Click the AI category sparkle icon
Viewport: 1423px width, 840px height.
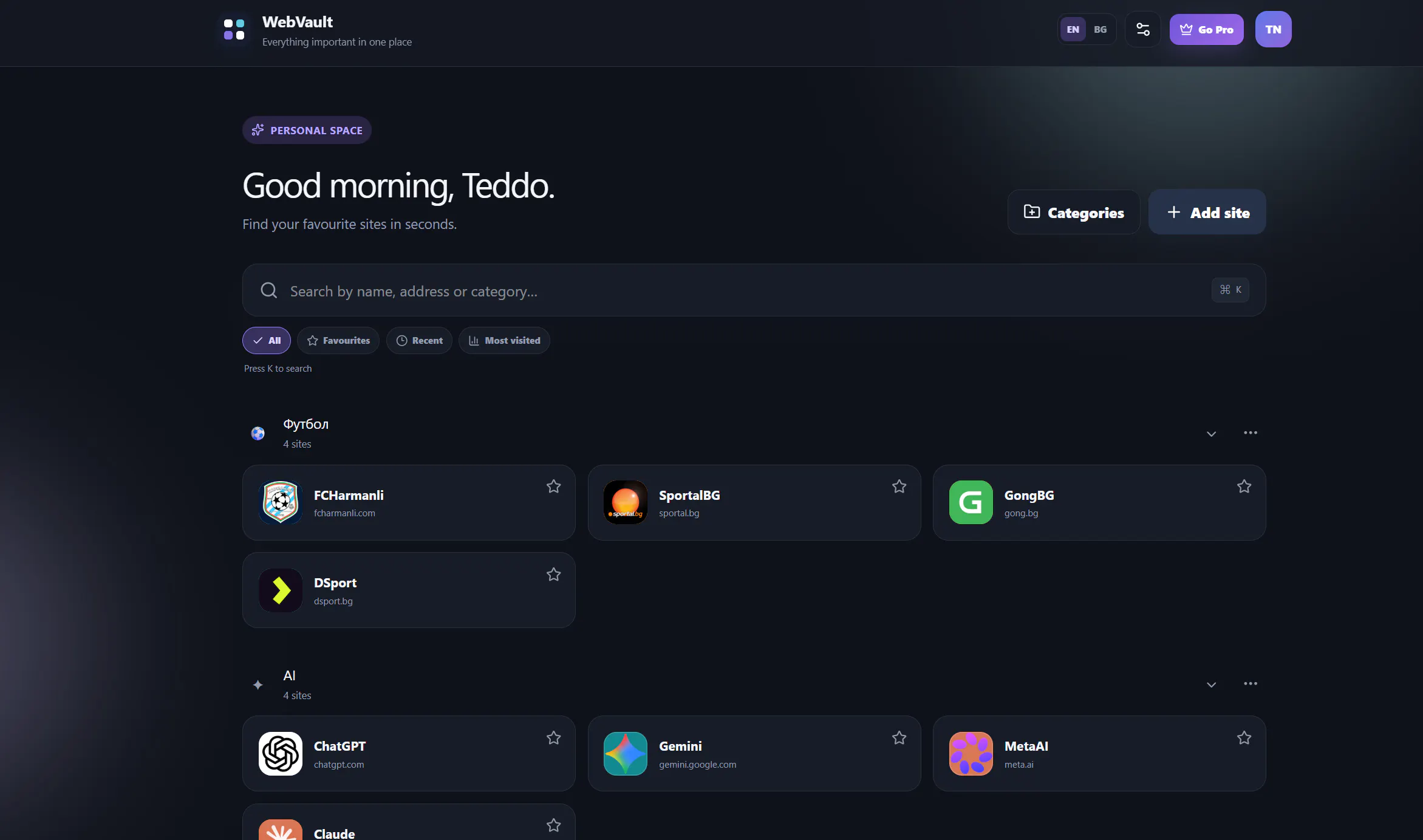[x=258, y=685]
